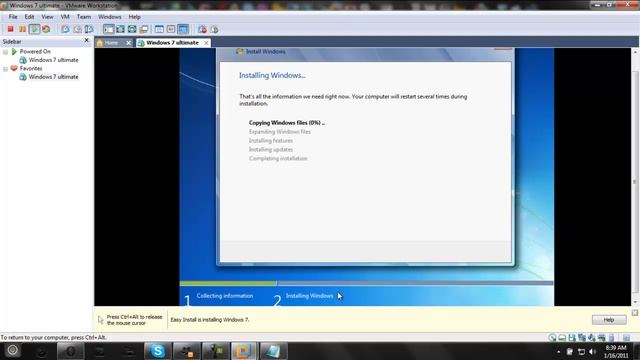Click the floppy drive status icon
Screen dimensions: 640x360
572,338
